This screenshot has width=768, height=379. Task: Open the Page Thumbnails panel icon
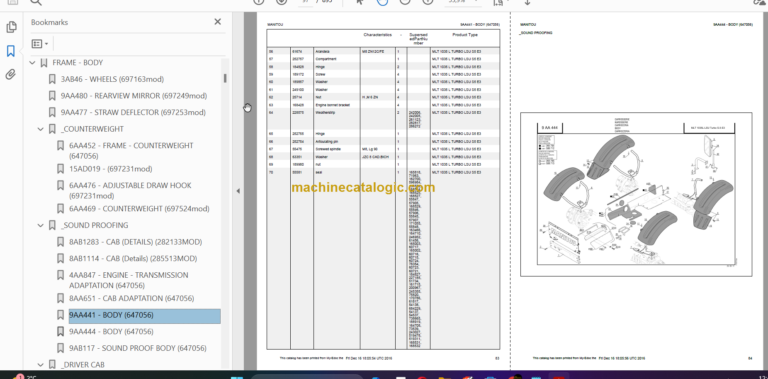click(x=11, y=27)
